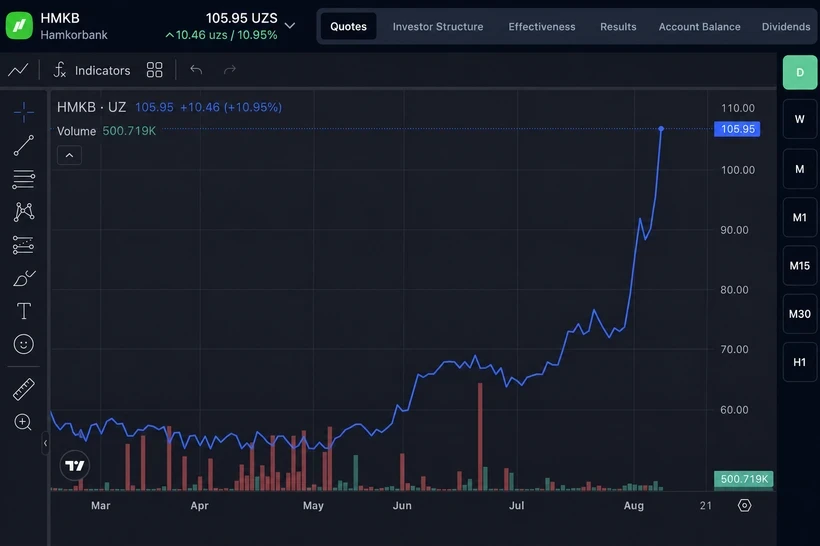Screen dimensions: 820x546
Task: Open the Fibonacci retracement tool
Action: point(24,179)
